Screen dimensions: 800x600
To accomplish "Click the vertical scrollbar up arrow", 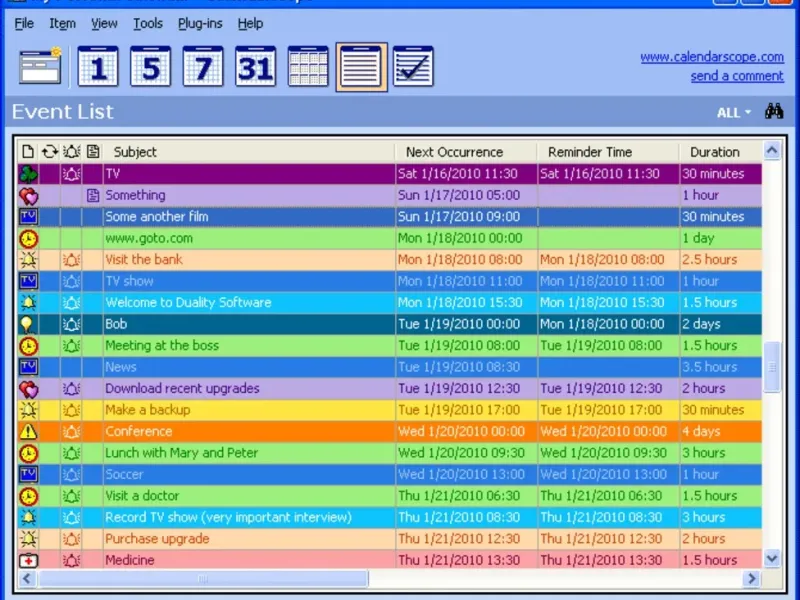I will 772,151.
